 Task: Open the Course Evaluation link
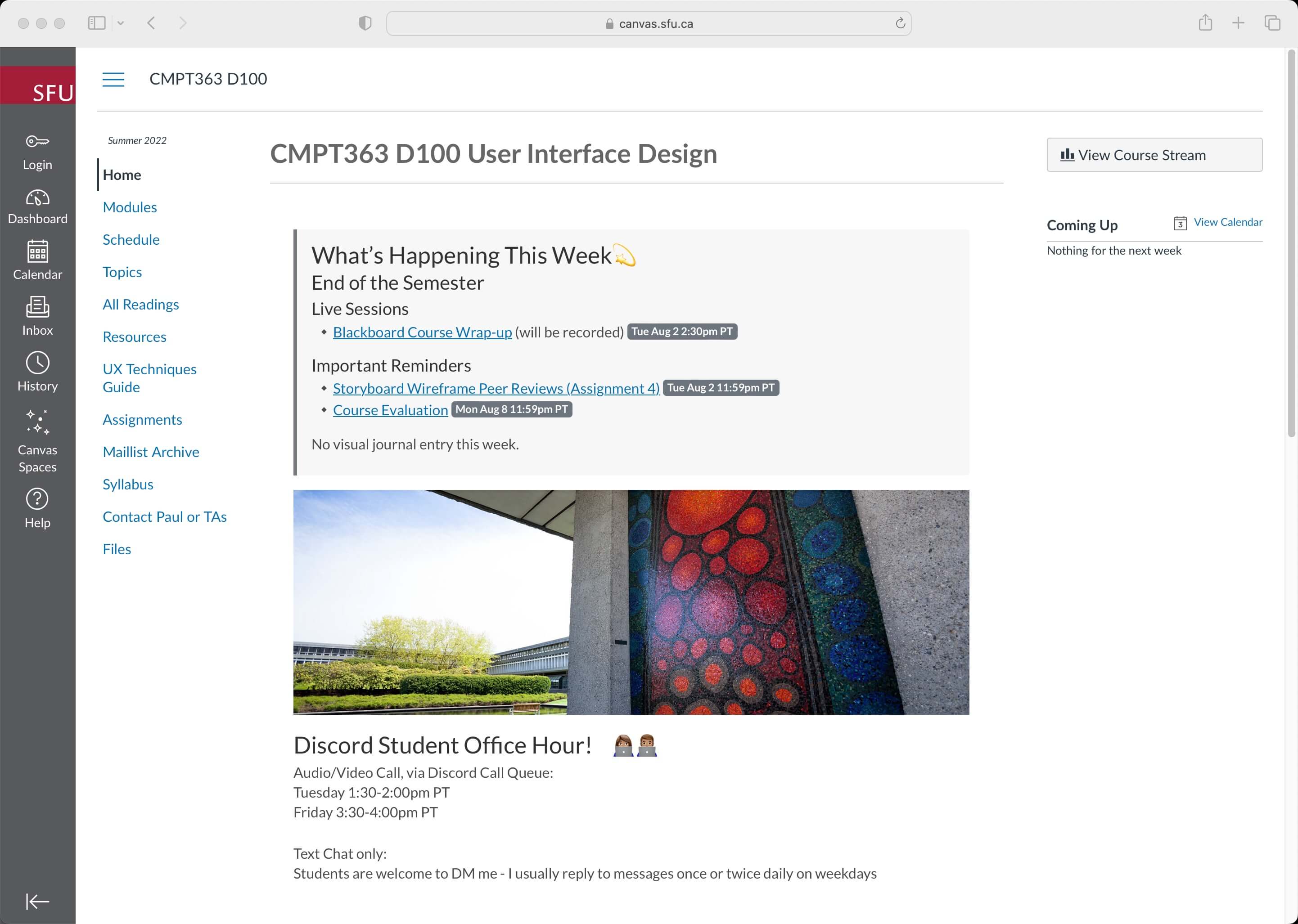pyautogui.click(x=390, y=410)
